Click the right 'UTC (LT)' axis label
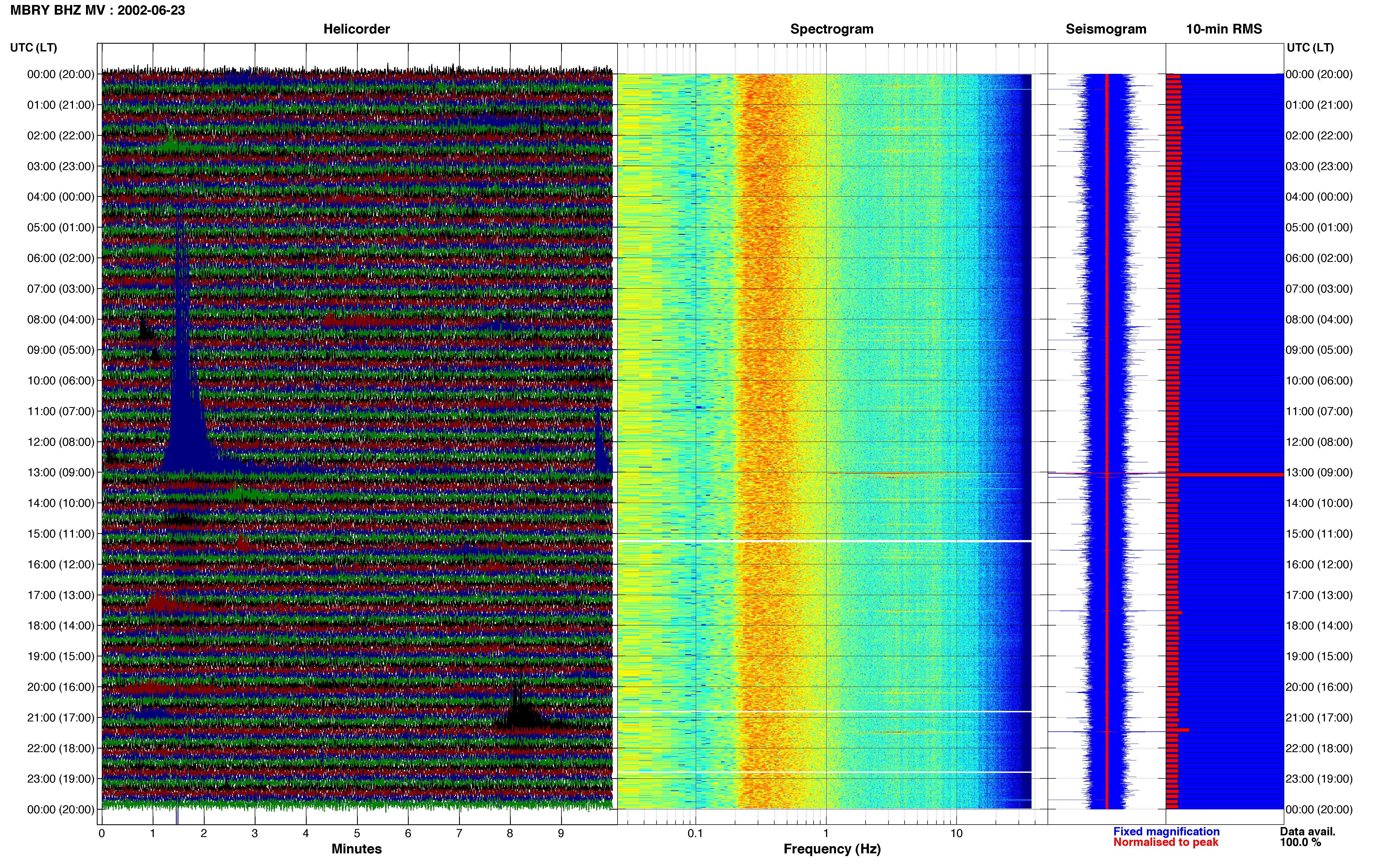The width and height of the screenshot is (1388, 868). tap(1310, 48)
